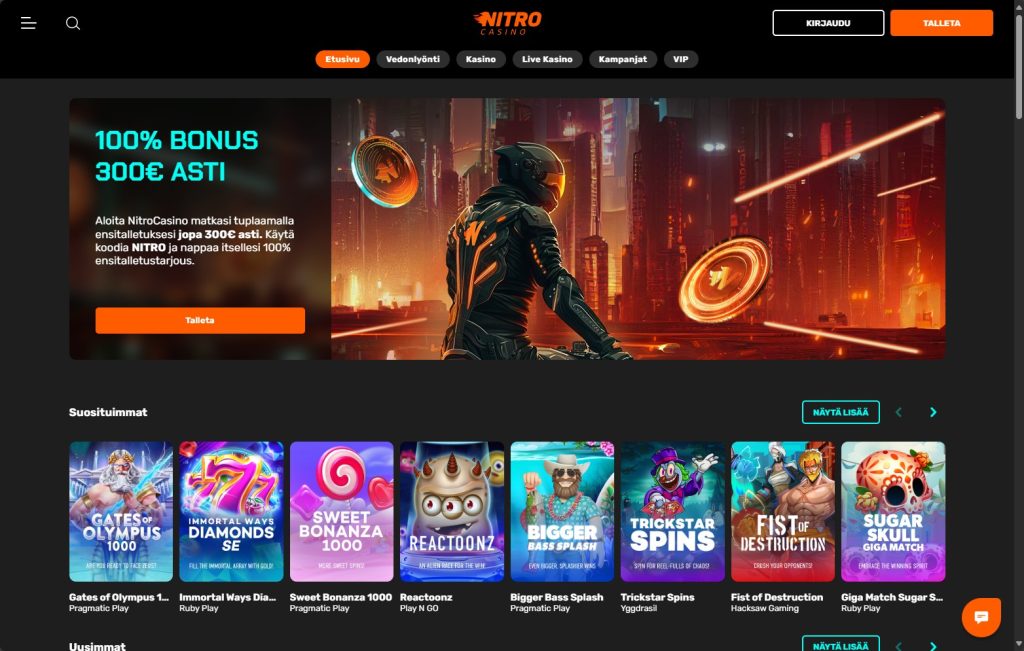Screen dimensions: 1024x651
Task: Open the hamburger menu icon
Action: click(28, 24)
